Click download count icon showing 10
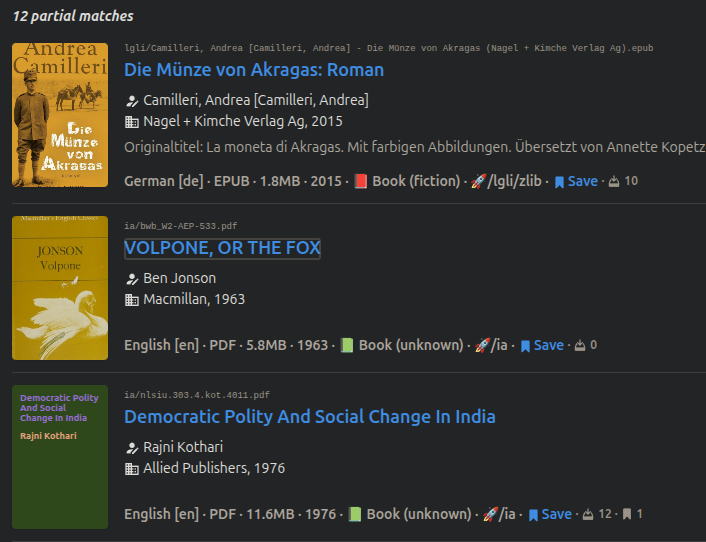The height and width of the screenshot is (542, 706). pyautogui.click(x=614, y=181)
